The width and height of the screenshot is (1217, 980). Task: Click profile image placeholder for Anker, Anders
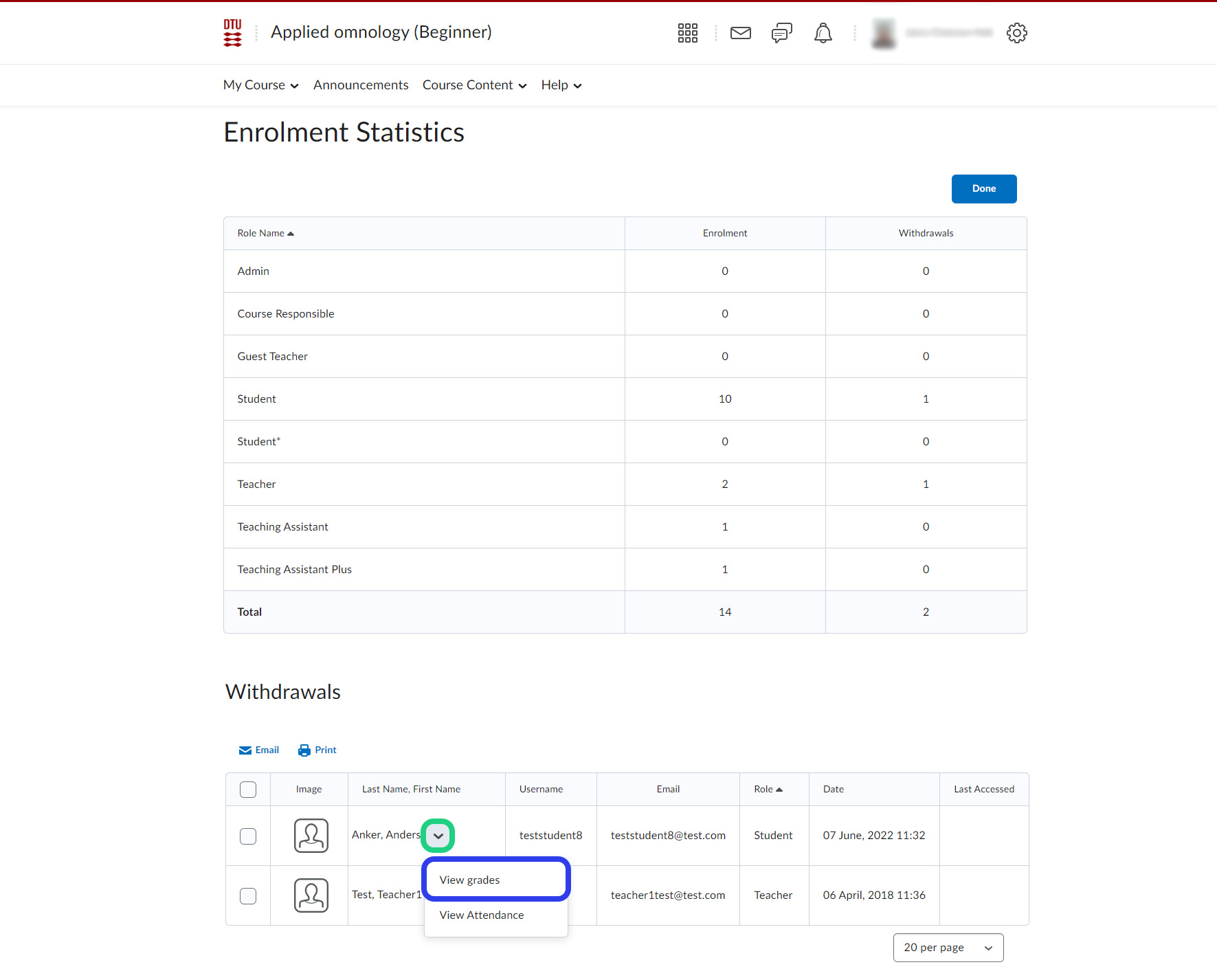(x=311, y=836)
